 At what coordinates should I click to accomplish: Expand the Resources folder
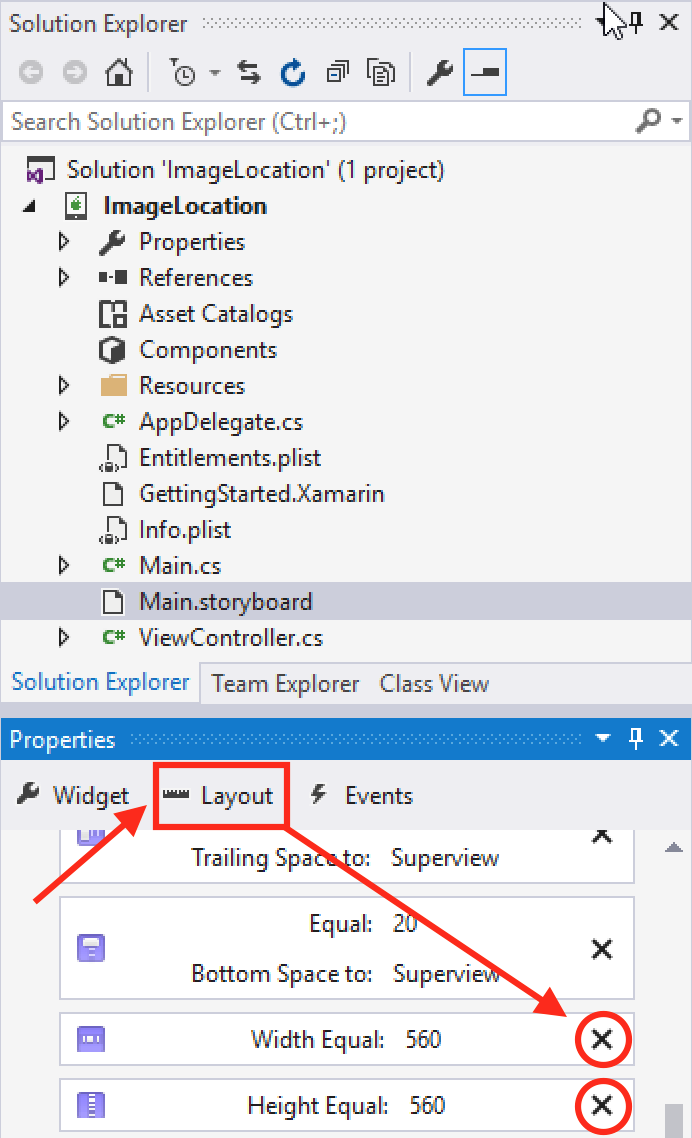pos(64,385)
